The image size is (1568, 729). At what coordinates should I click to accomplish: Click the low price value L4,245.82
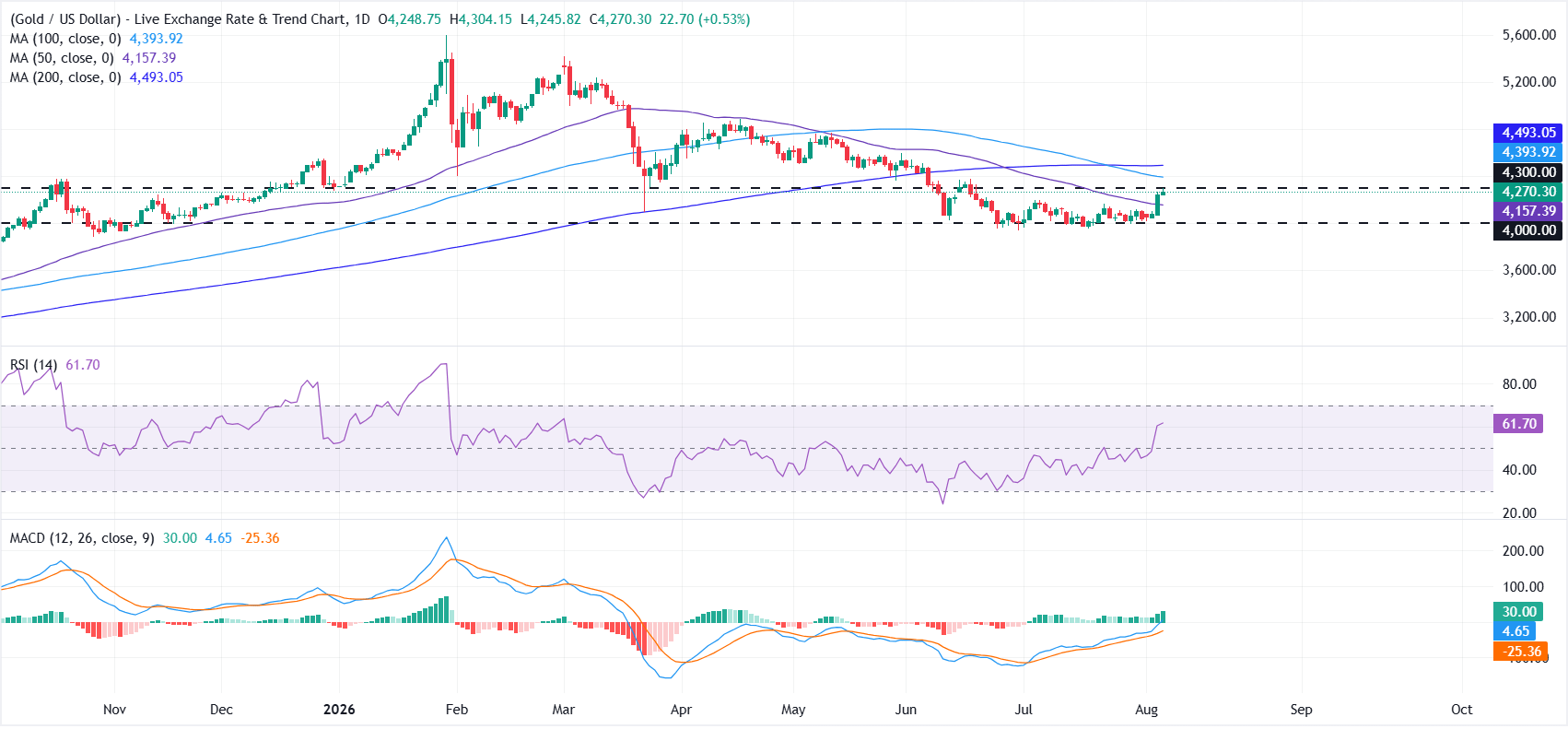[551, 19]
